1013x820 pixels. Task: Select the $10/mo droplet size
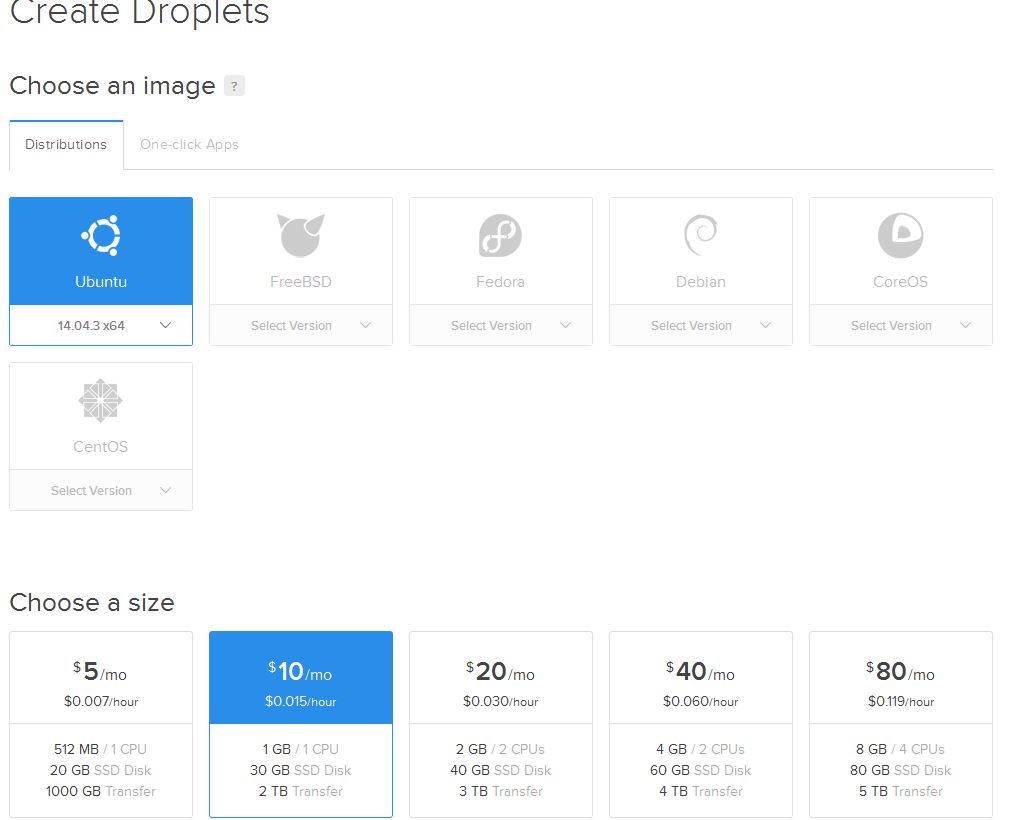pyautogui.click(x=301, y=724)
